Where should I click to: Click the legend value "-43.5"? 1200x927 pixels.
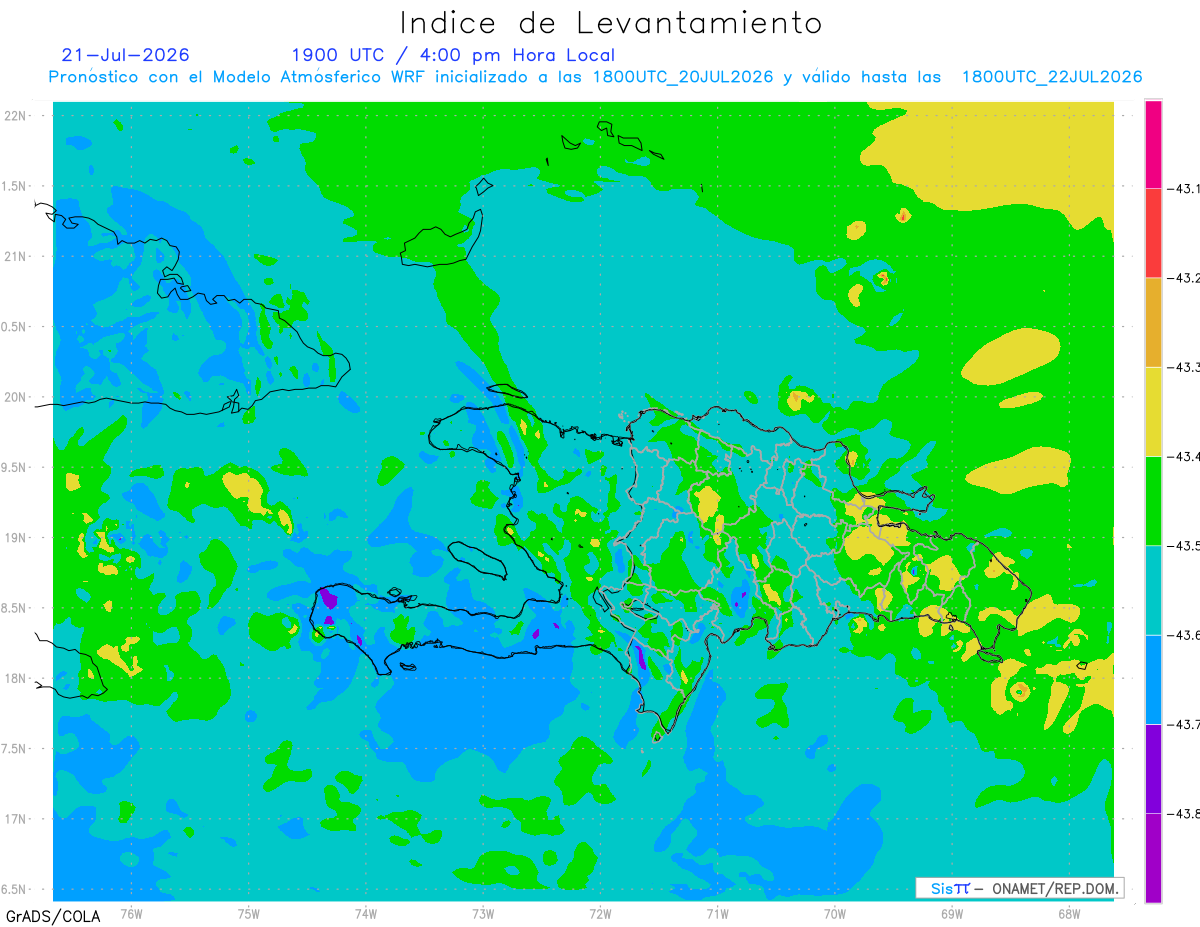point(1184,546)
